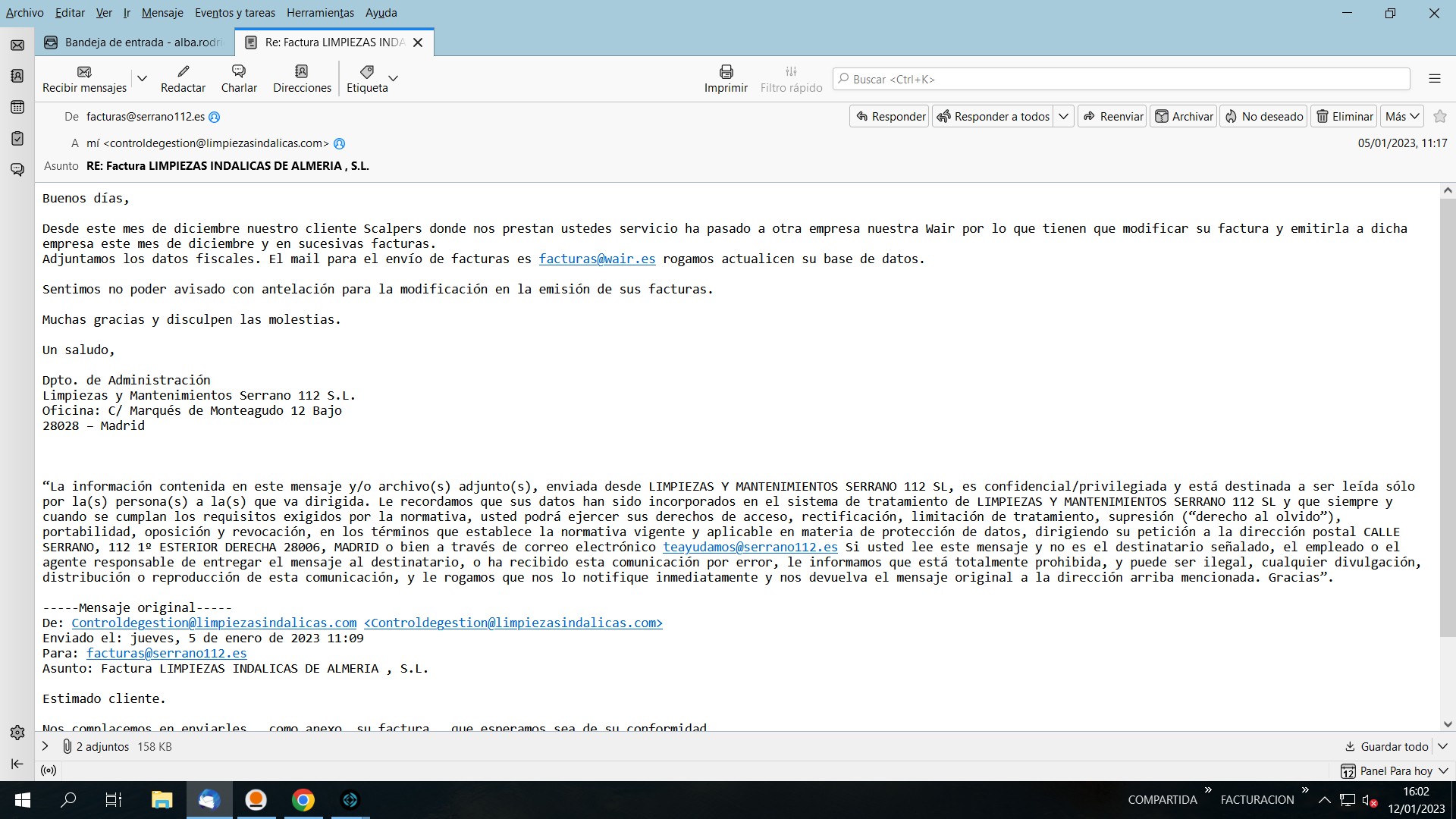Open the facturas@wair.es email link

[x=597, y=259]
